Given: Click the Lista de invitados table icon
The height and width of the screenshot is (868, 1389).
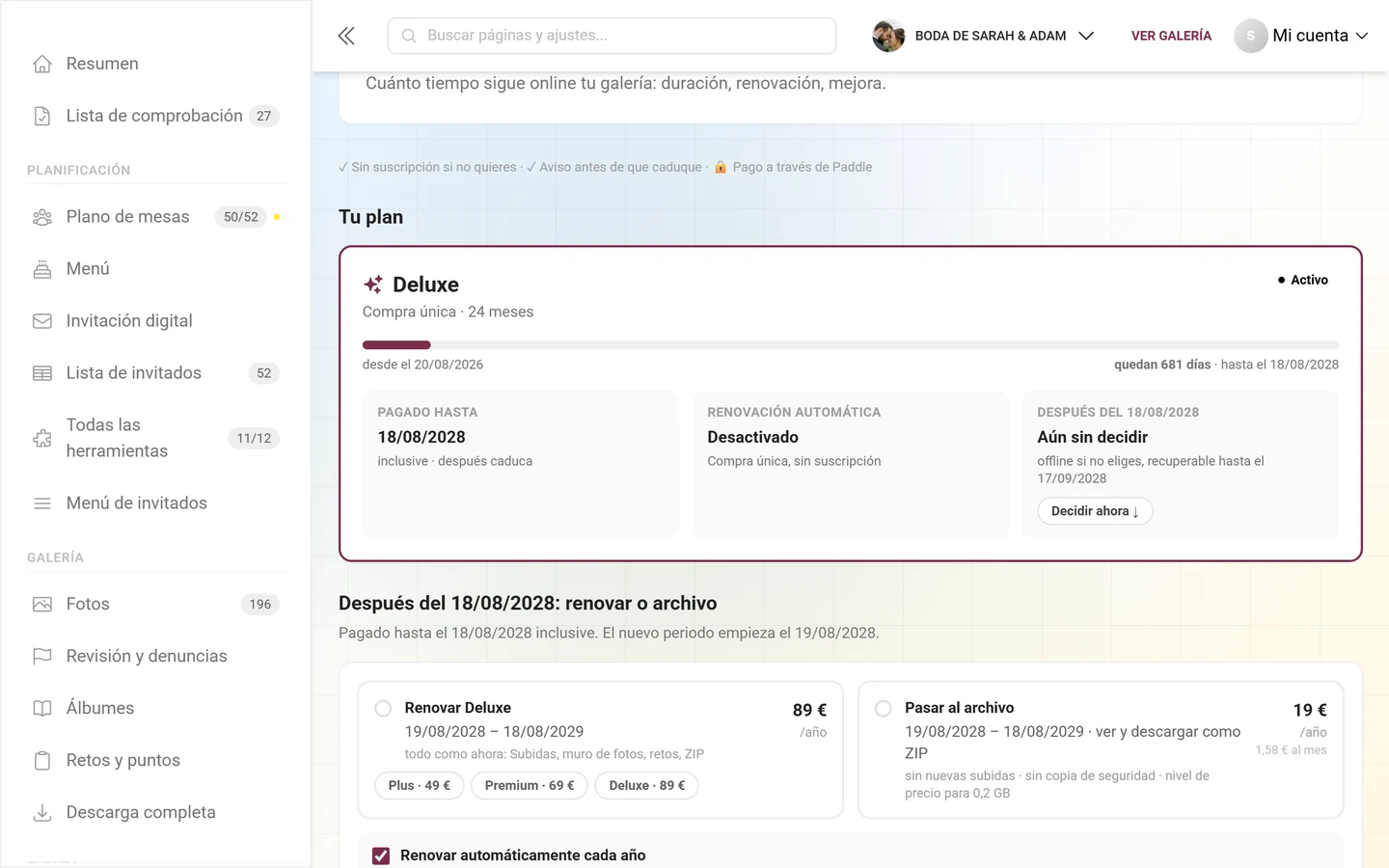Looking at the screenshot, I should pyautogui.click(x=42, y=373).
